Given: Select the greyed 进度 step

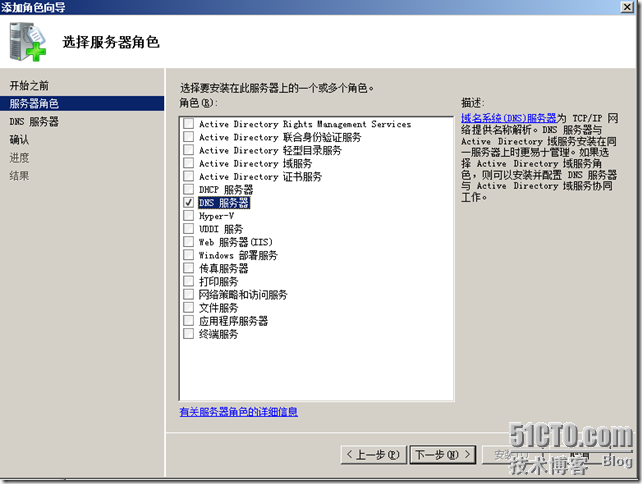Looking at the screenshot, I should point(19,158).
